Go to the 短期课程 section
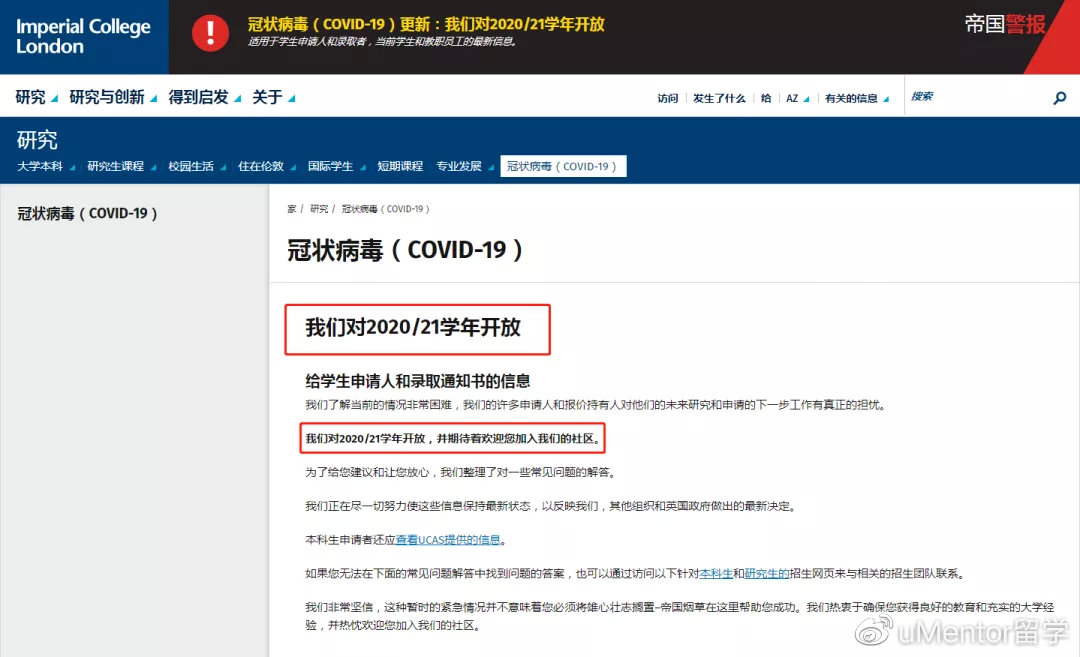1080x657 pixels. [400, 167]
